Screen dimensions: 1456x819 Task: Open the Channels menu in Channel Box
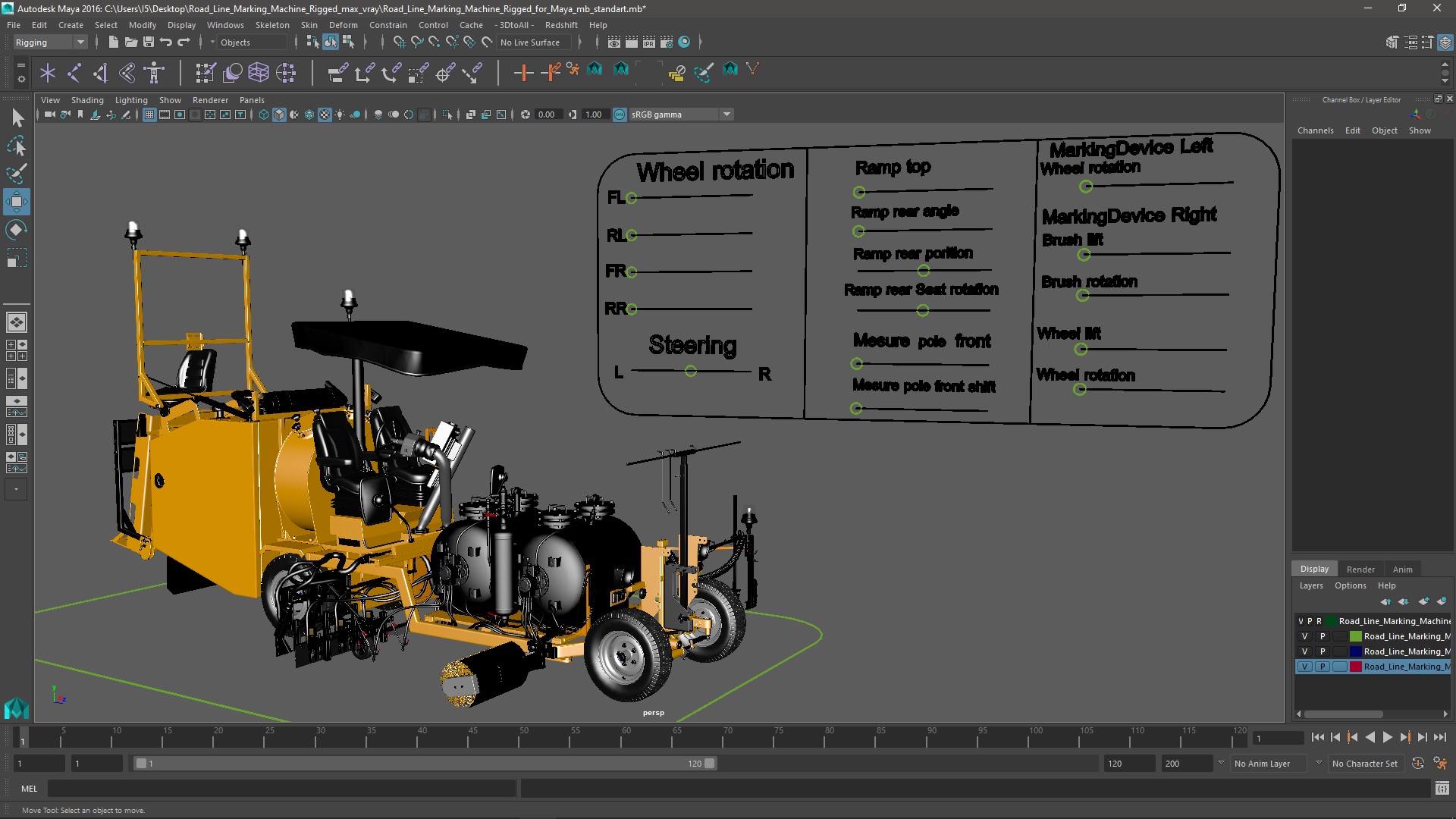[1315, 130]
